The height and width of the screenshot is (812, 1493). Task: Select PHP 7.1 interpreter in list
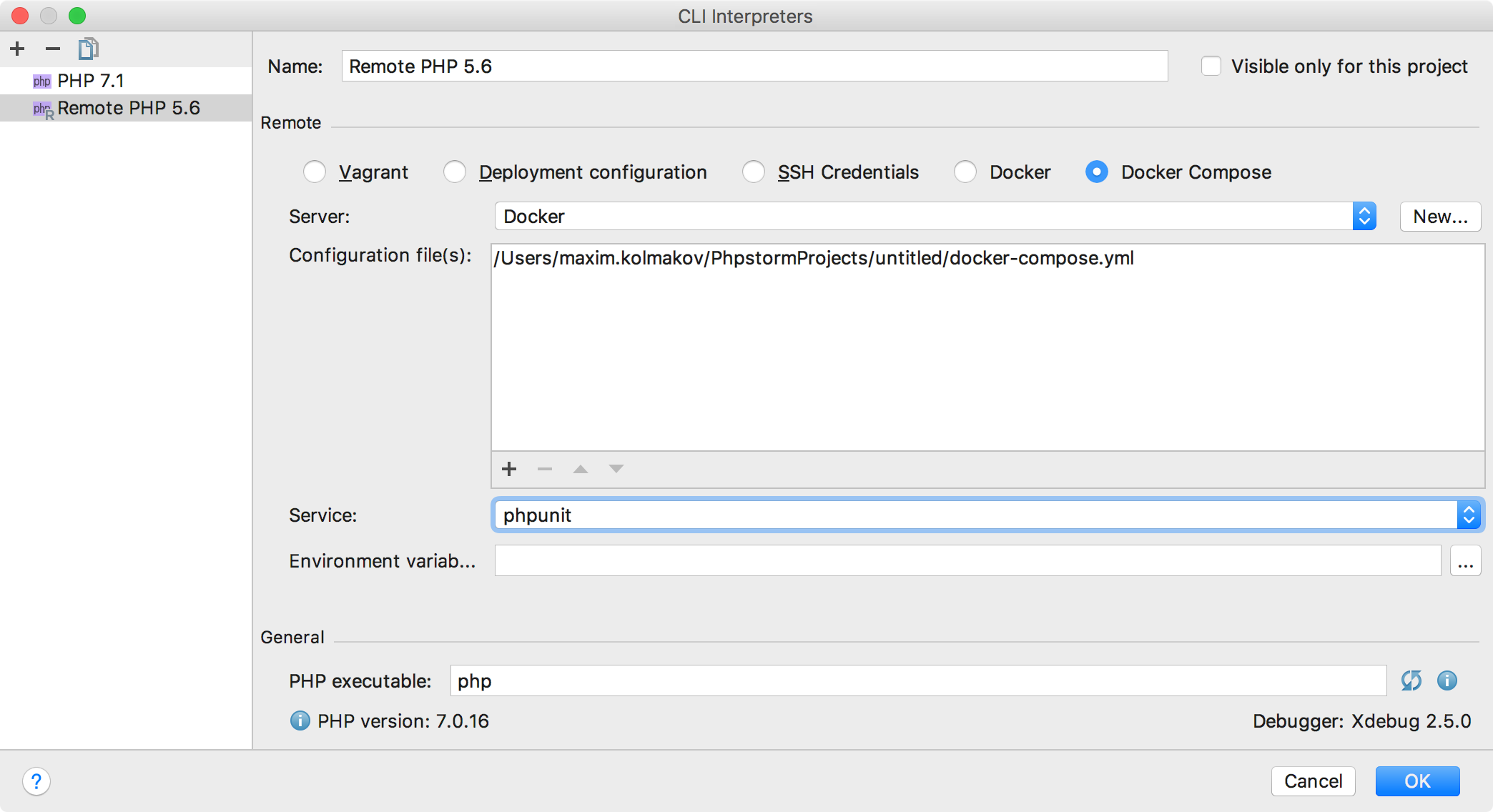126,81
